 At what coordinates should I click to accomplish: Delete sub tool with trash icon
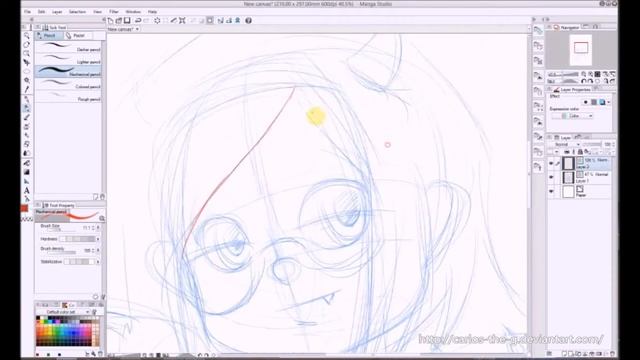[x=102, y=197]
